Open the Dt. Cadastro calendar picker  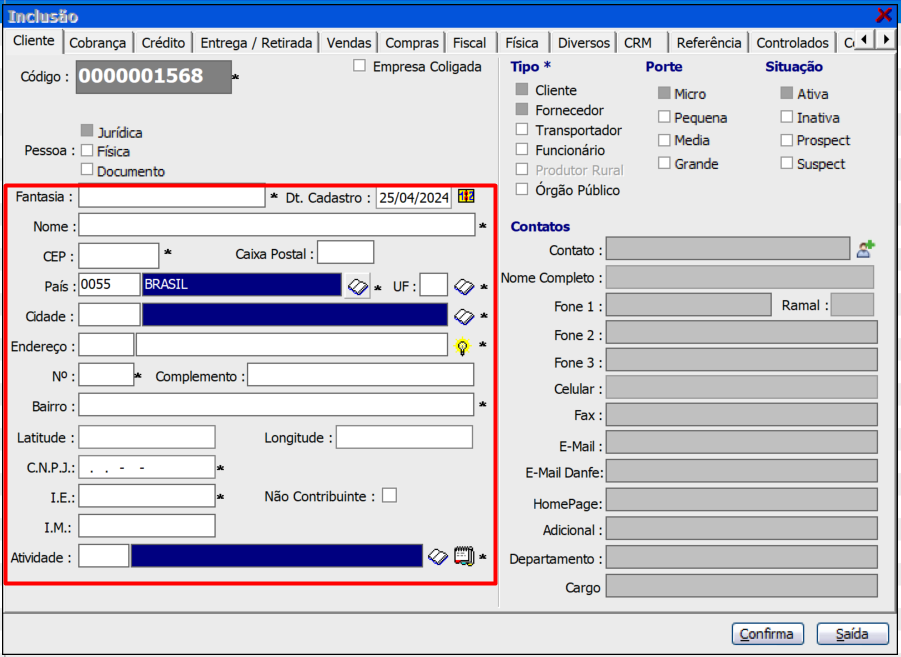(466, 197)
